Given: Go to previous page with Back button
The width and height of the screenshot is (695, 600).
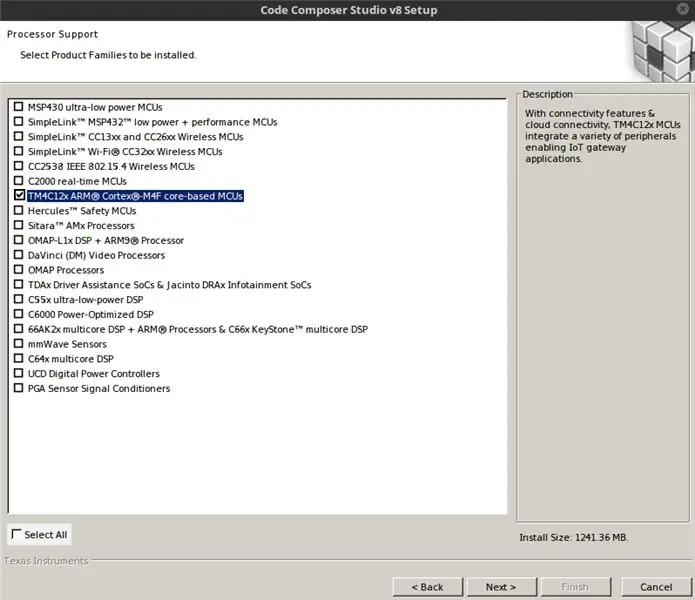Looking at the screenshot, I should click(x=427, y=587).
